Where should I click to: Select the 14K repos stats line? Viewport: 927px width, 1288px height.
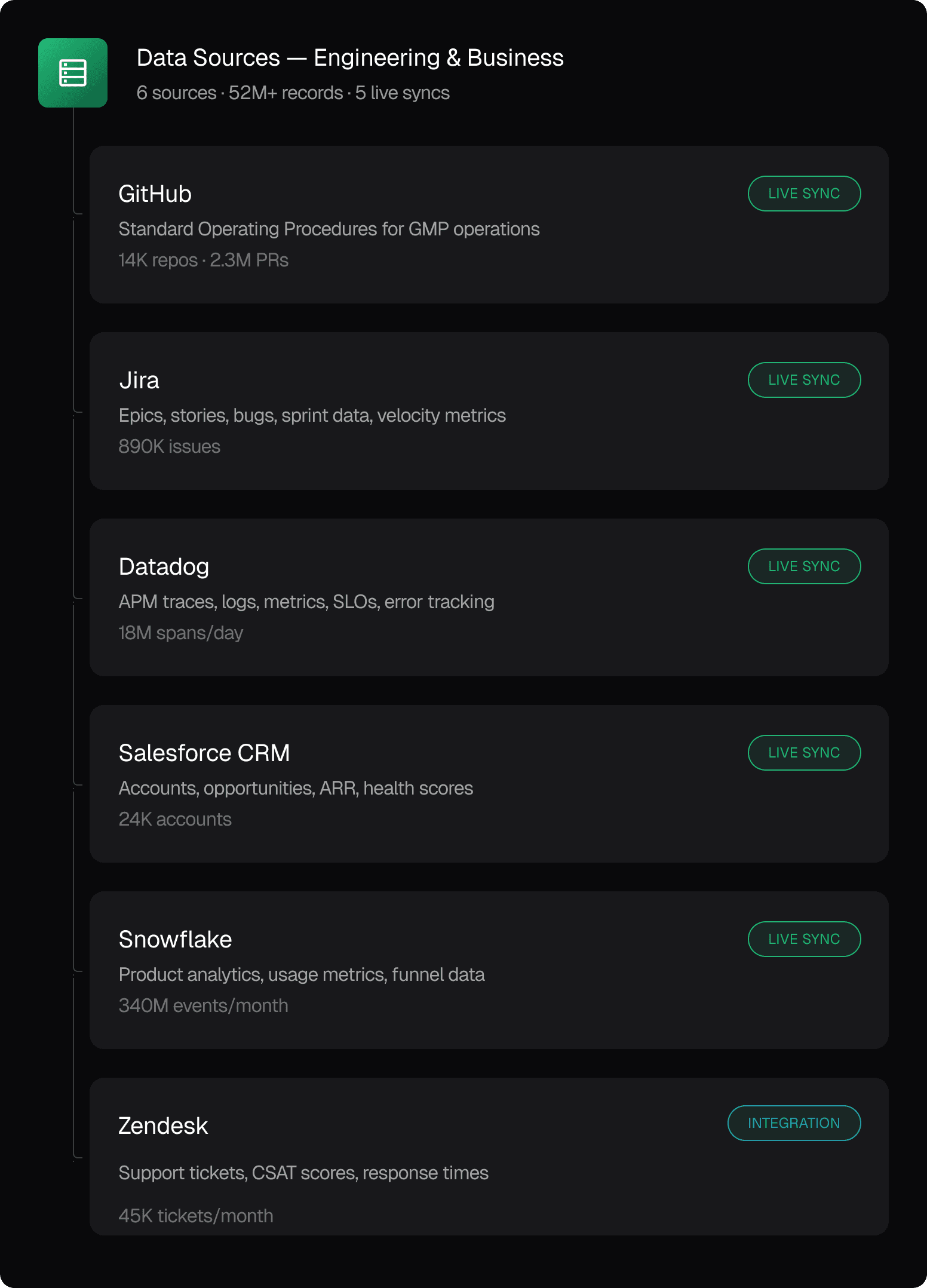point(203,260)
